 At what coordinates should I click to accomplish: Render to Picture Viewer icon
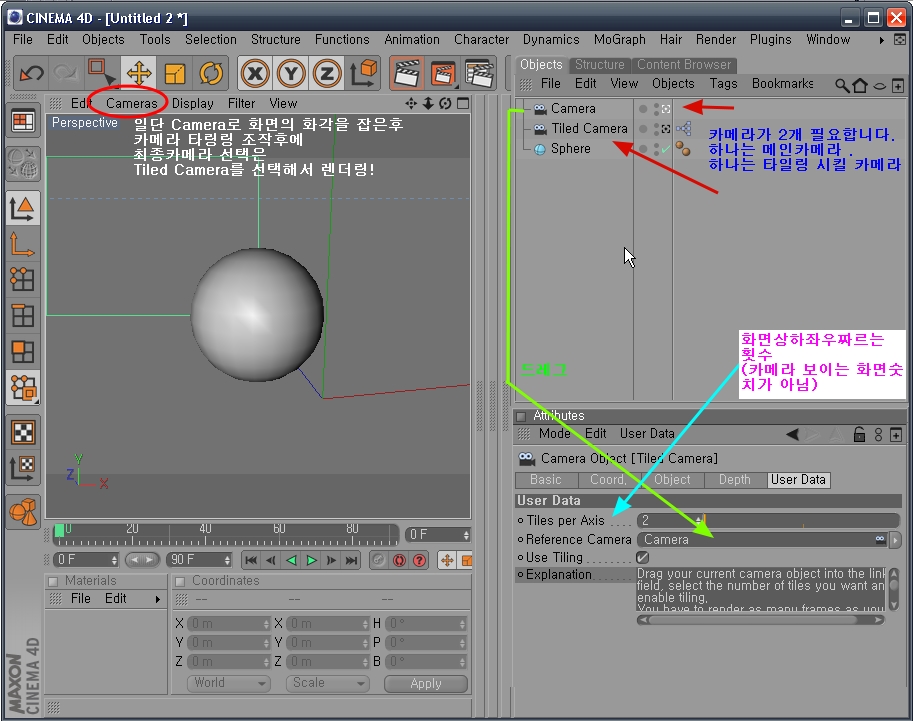443,73
